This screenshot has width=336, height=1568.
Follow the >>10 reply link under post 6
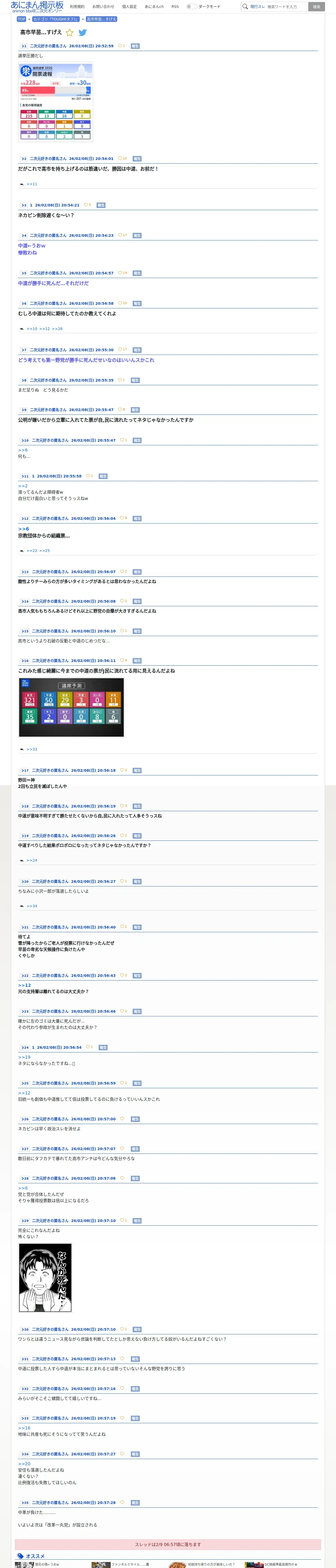click(32, 329)
